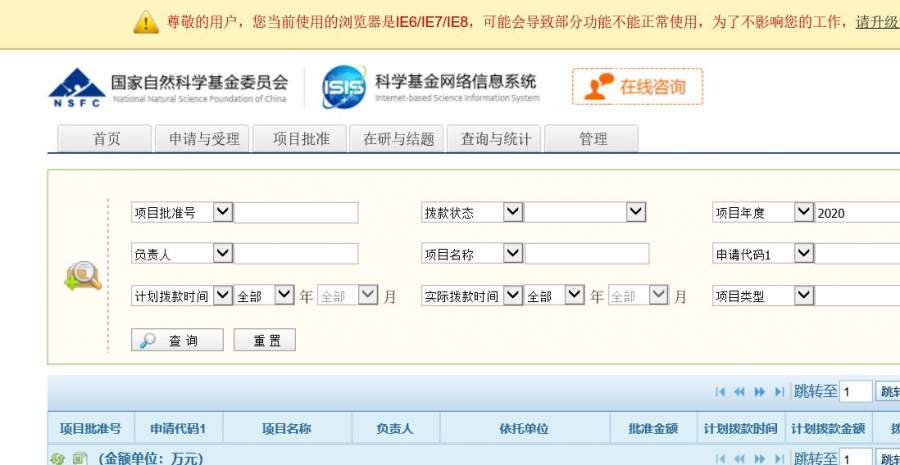Image resolution: width=900 pixels, height=465 pixels.
Task: Focus the 项目批准号 text input
Action: [x=296, y=212]
